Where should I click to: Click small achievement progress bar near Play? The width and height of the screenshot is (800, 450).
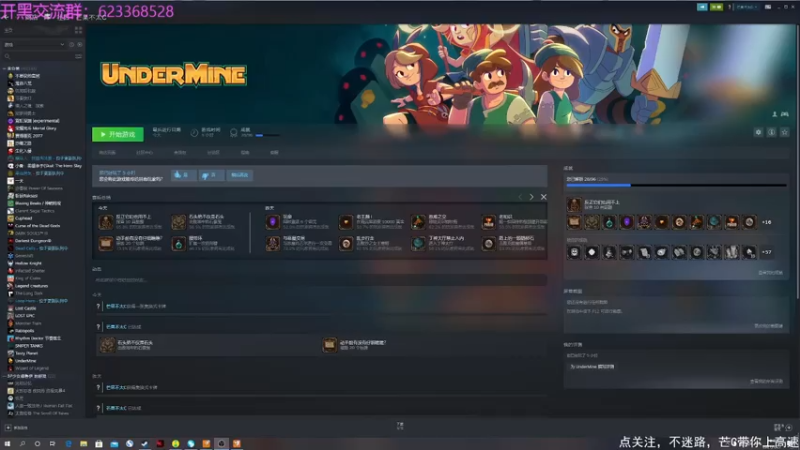[x=267, y=135]
